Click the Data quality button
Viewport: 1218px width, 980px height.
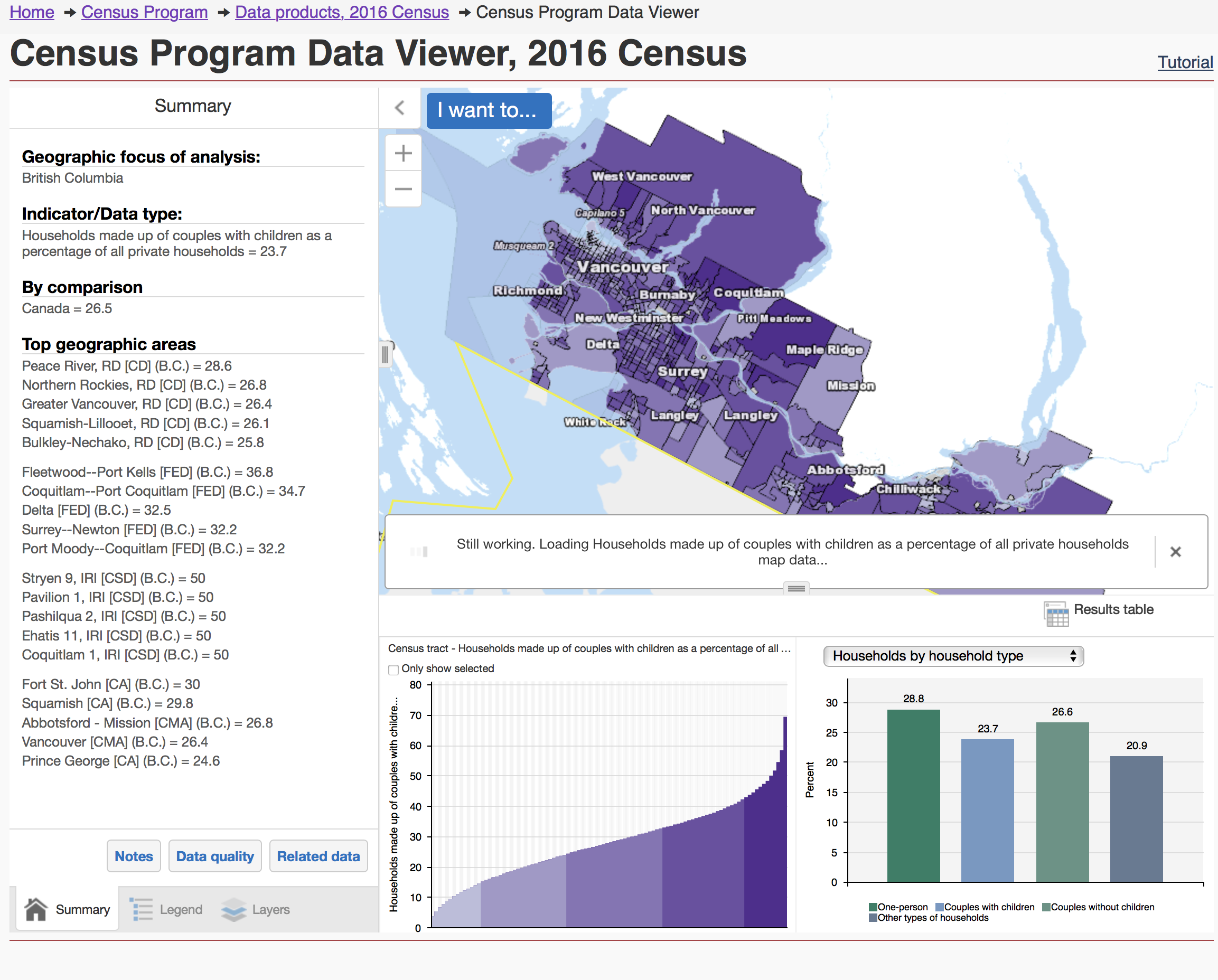tap(214, 856)
